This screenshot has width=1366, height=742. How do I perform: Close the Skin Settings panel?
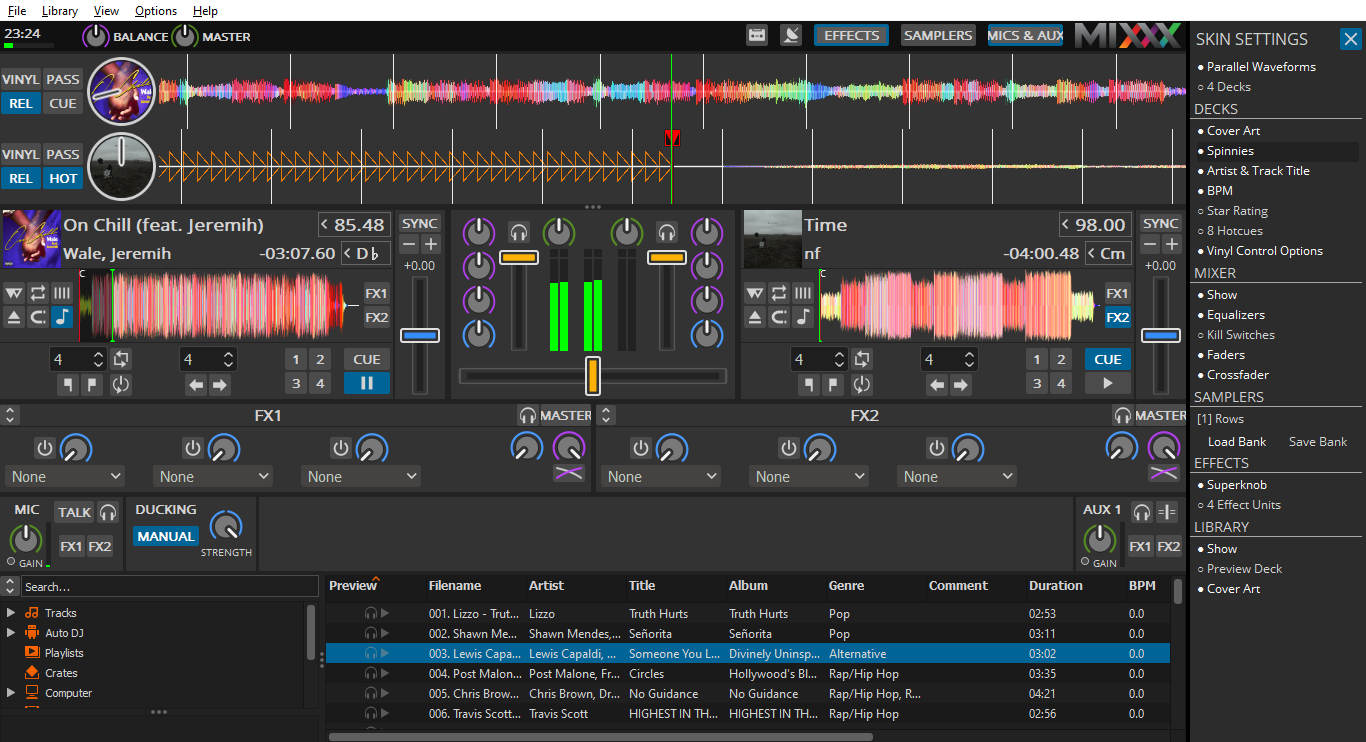1350,39
